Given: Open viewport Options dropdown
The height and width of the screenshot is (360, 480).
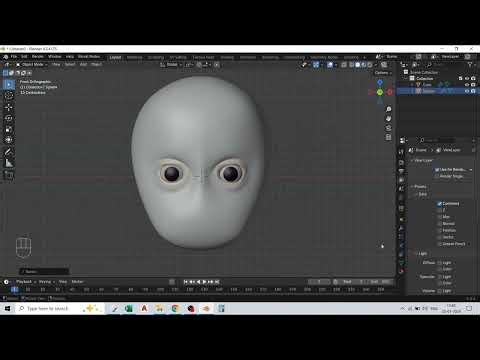Looking at the screenshot, I should 383,73.
